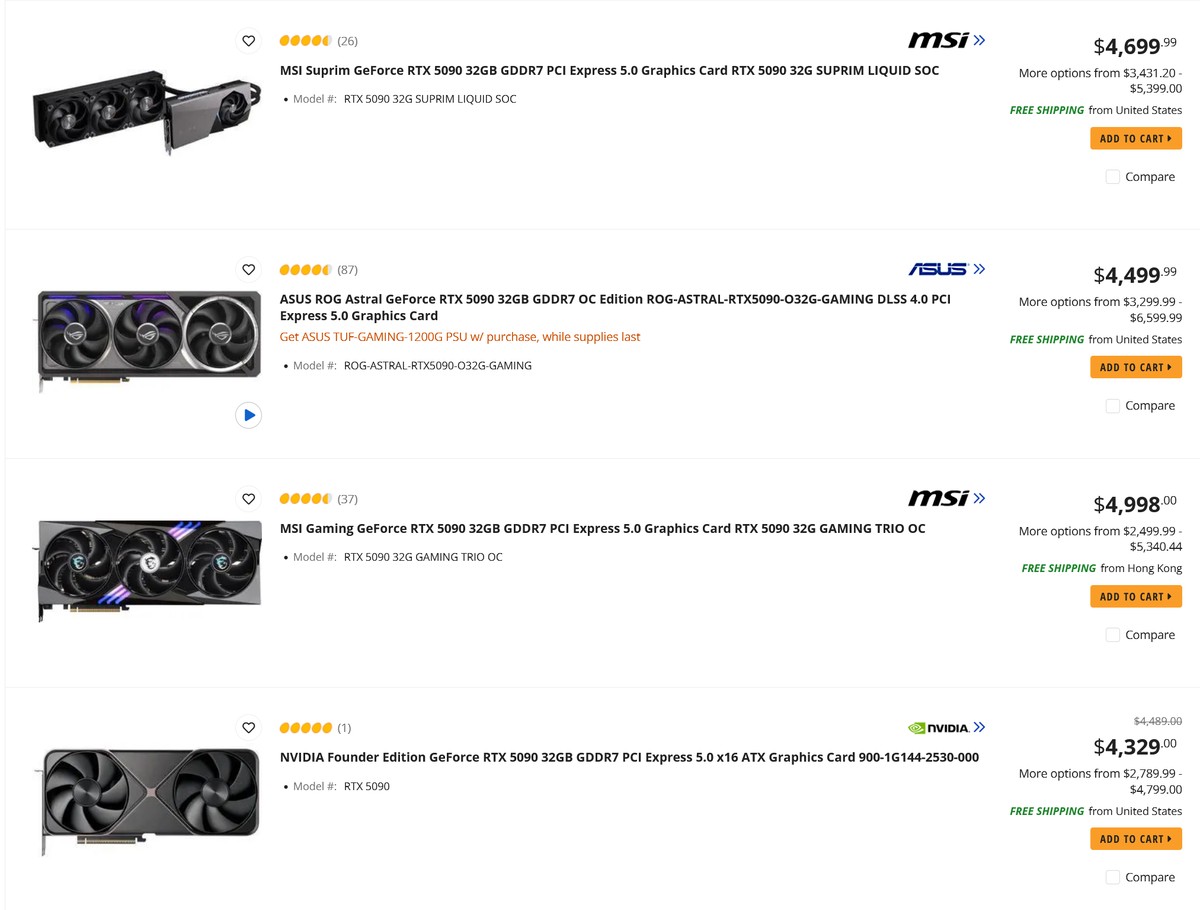
Task: Play the ASUS ROG Astral product video
Action: (249, 415)
